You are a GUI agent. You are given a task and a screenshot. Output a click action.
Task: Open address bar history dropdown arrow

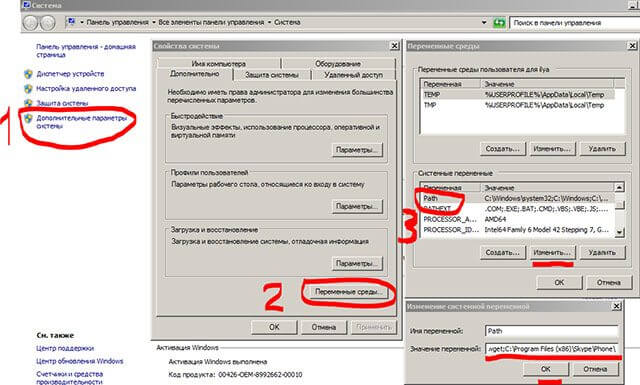click(x=484, y=22)
